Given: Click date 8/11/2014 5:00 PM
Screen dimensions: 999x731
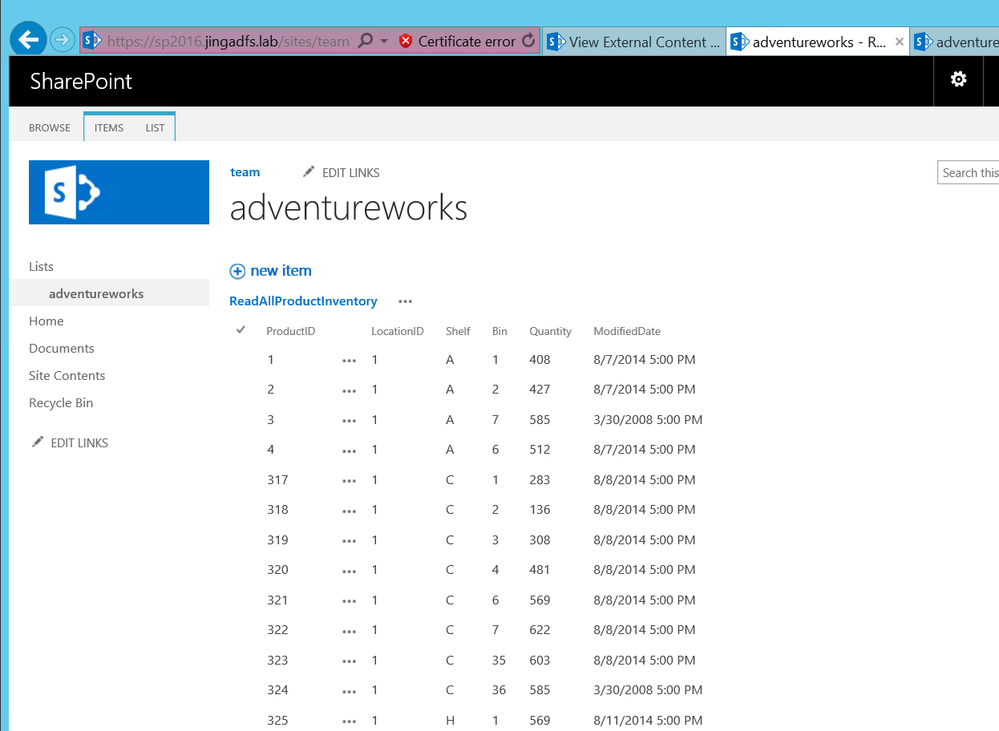Looking at the screenshot, I should 648,720.
